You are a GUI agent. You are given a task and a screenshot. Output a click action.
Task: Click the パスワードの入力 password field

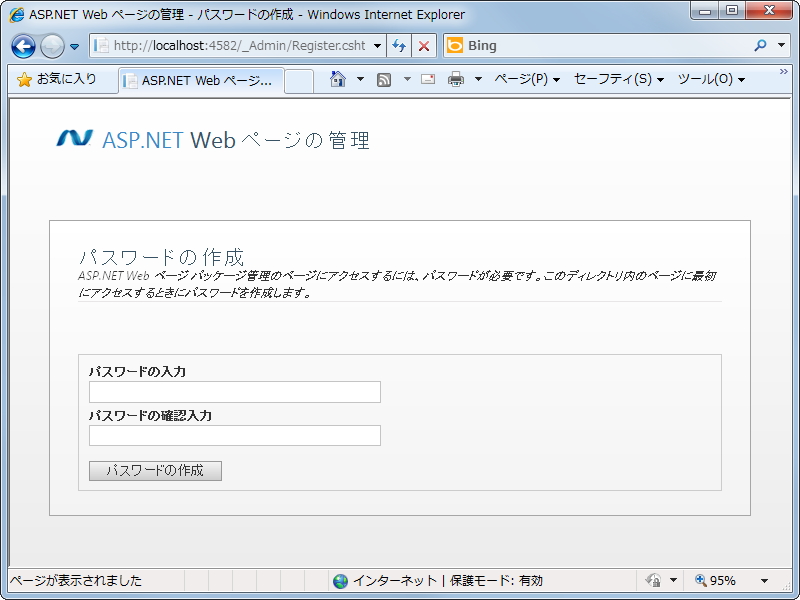coord(234,392)
